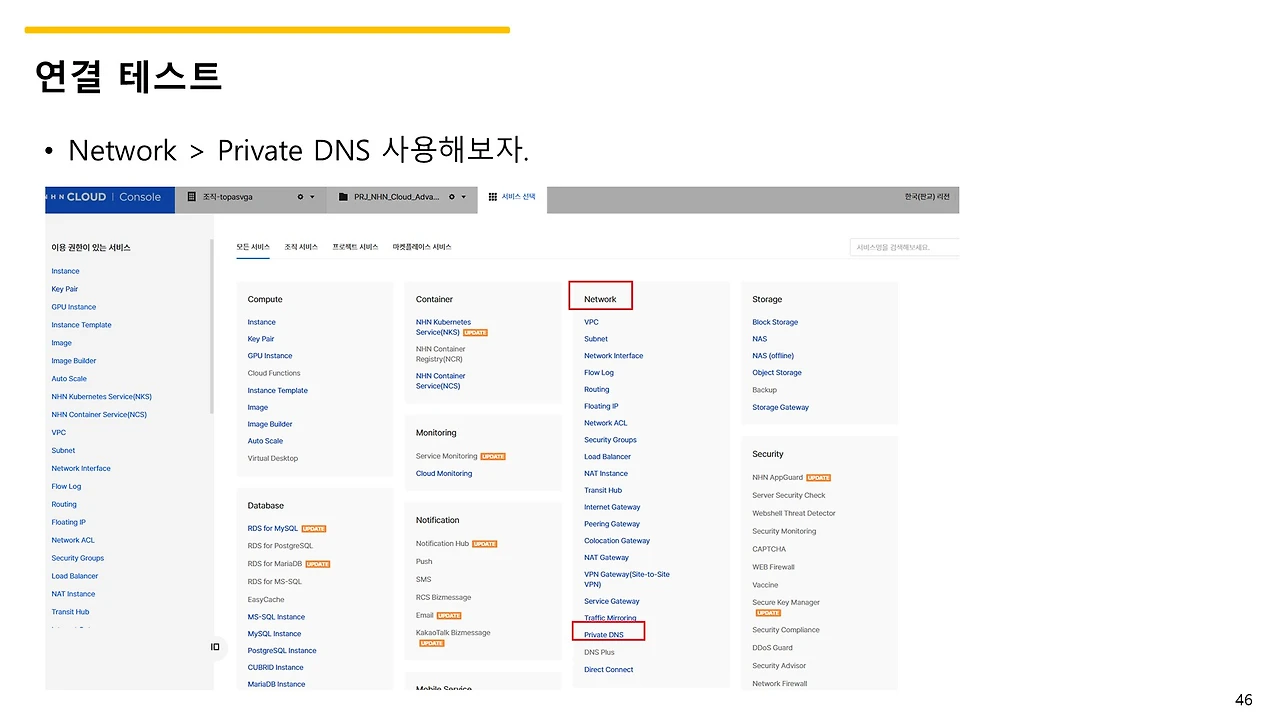The height and width of the screenshot is (720, 1280).
Task: Open EasyCache under Database
Action: (x=266, y=600)
